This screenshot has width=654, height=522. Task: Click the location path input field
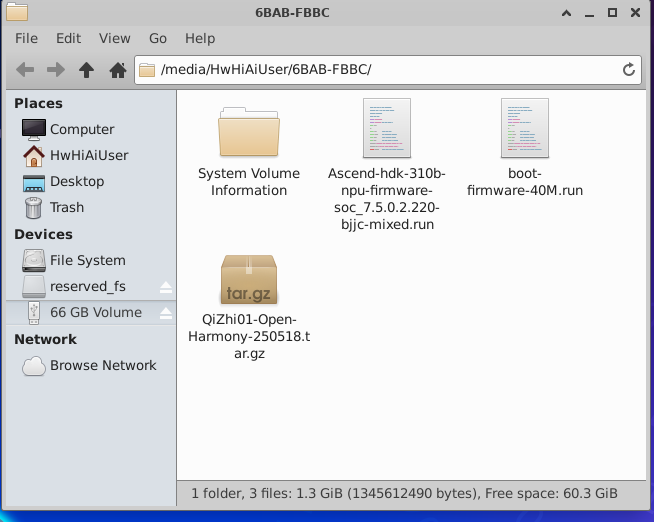(388, 70)
